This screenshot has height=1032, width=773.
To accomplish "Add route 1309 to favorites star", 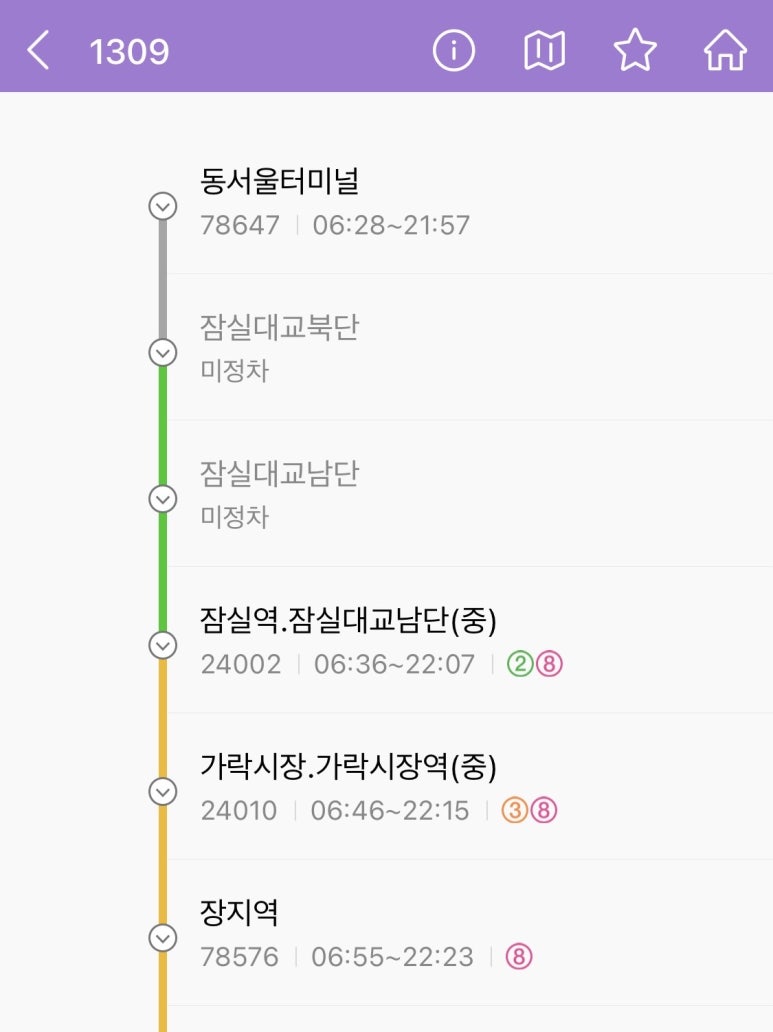I will tap(635, 50).
